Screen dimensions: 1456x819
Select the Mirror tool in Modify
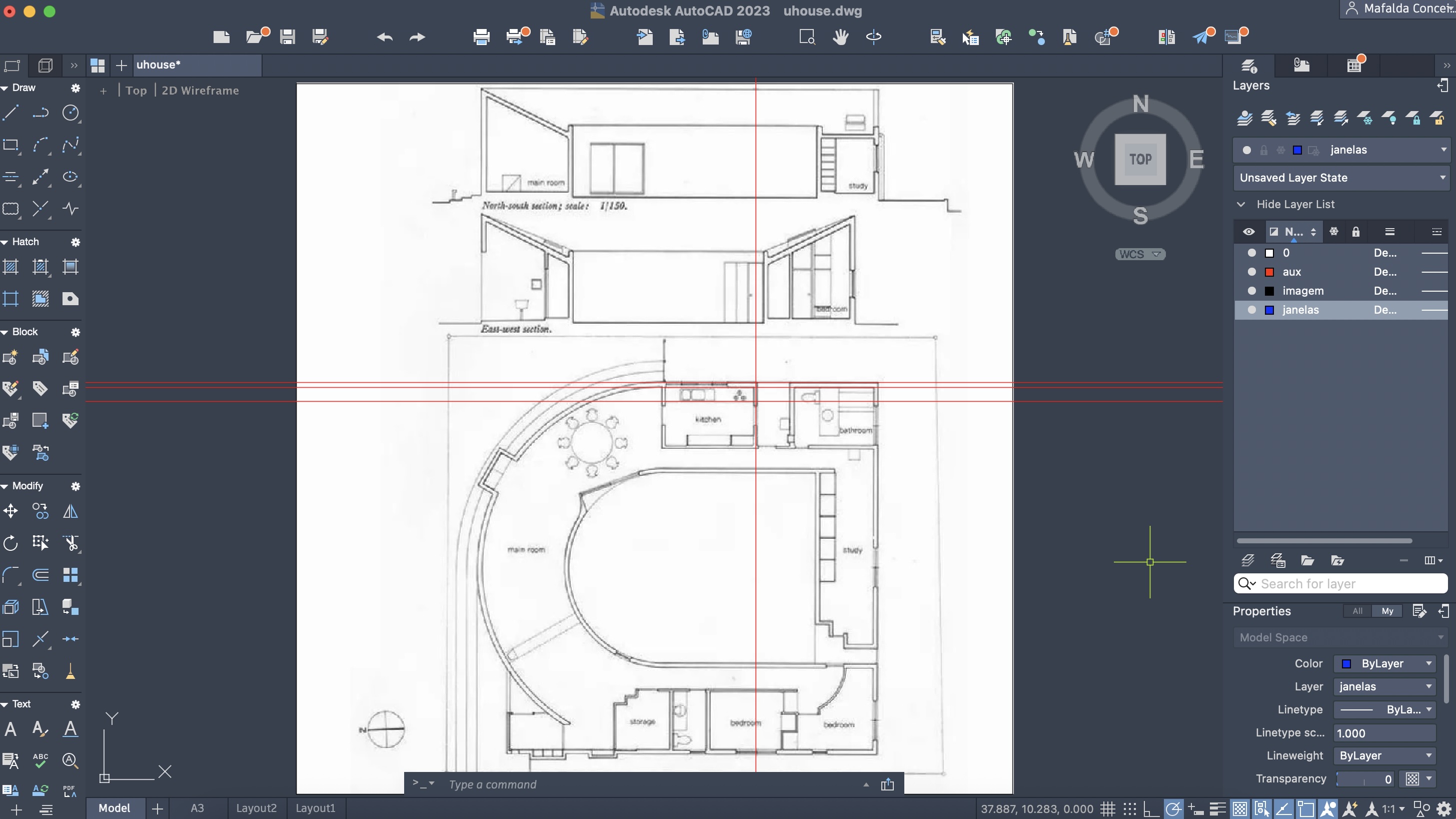coord(70,511)
